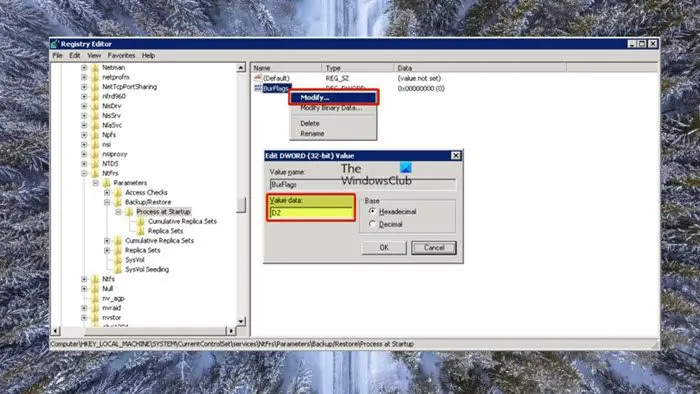Click the (Default) string value icon

tap(258, 78)
